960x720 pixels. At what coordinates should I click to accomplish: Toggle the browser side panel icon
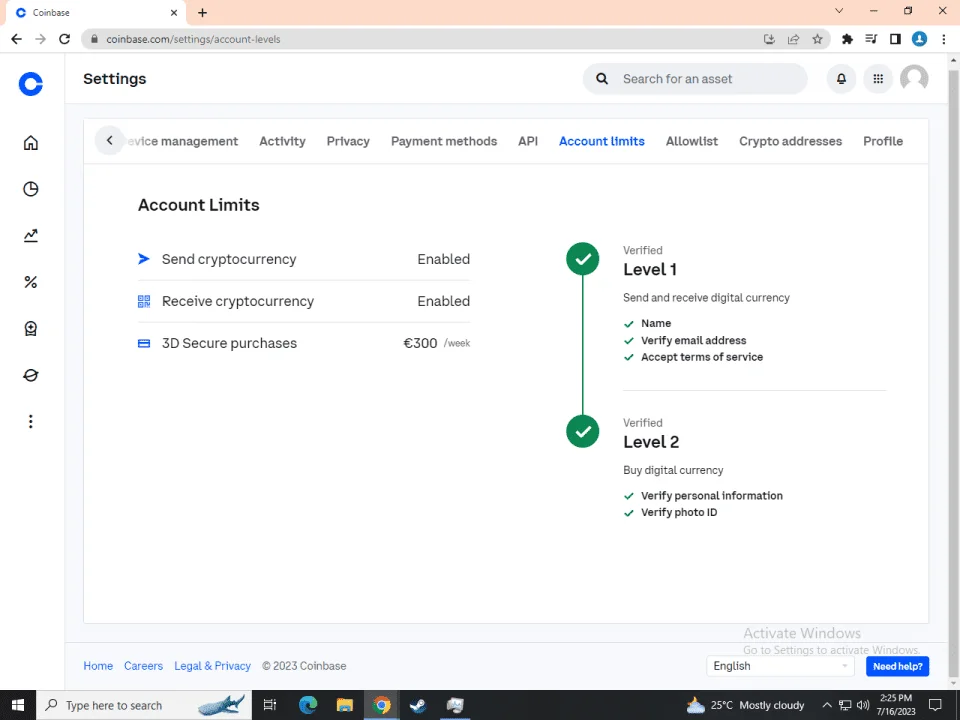895,39
